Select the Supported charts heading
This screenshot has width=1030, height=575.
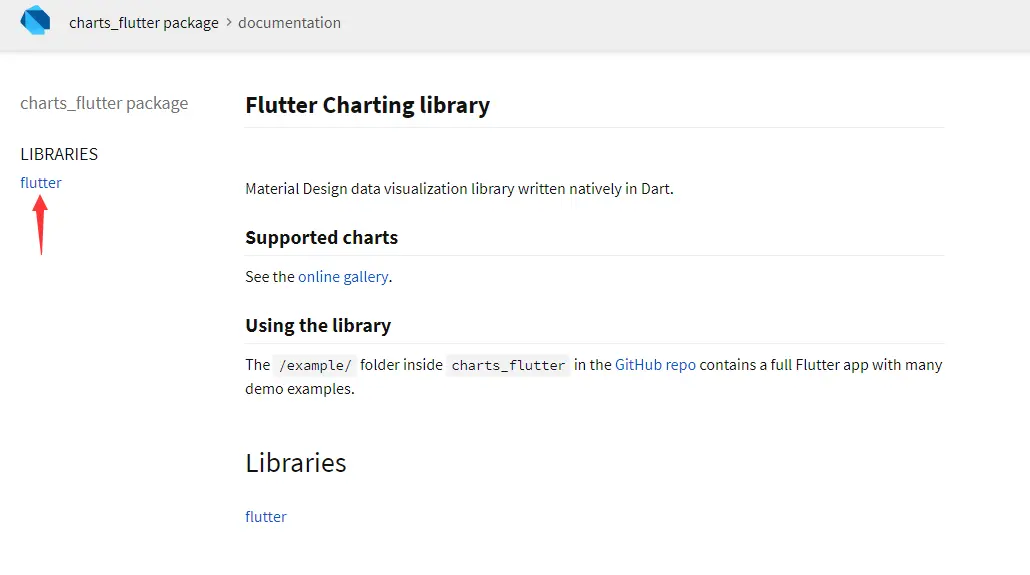click(321, 238)
